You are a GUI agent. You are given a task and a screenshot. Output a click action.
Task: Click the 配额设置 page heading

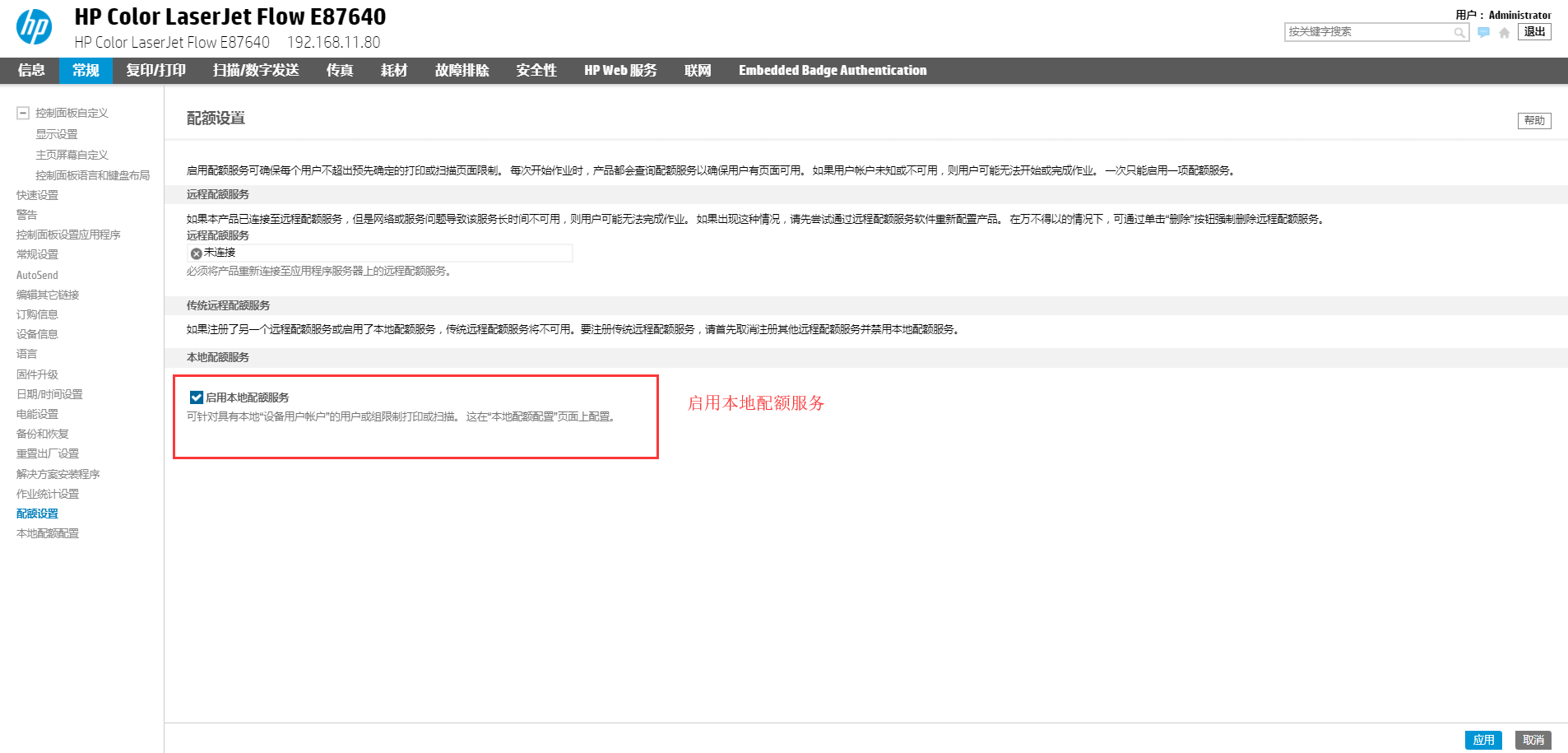coord(216,119)
